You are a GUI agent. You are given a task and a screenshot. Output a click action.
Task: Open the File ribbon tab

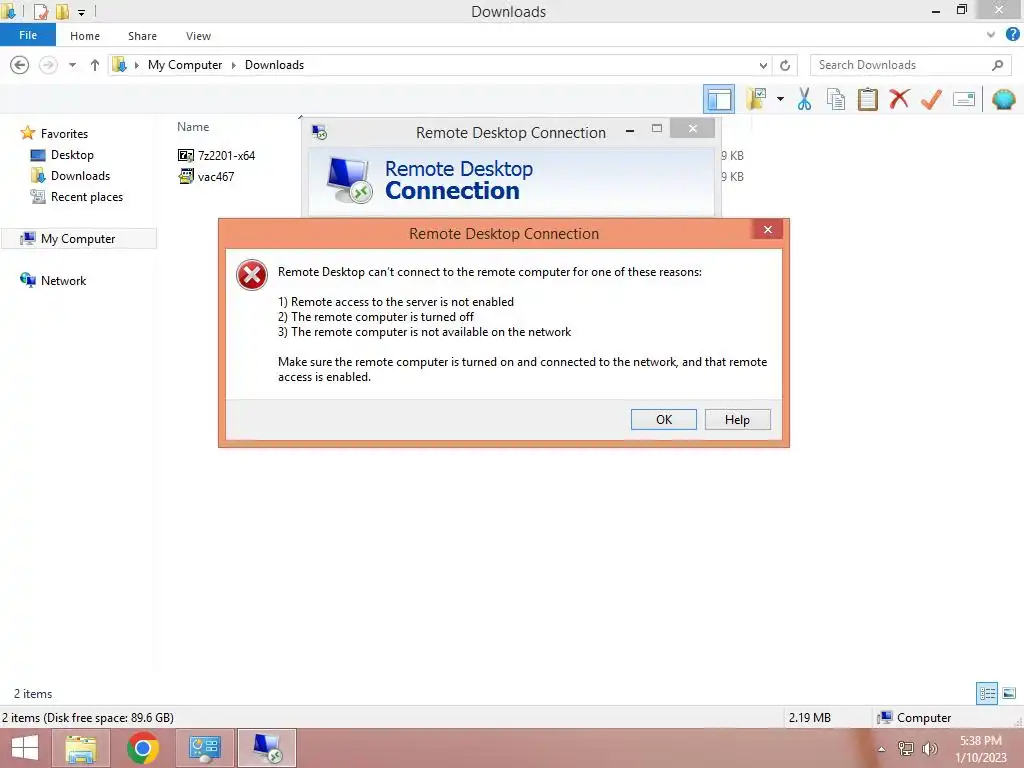coord(28,35)
